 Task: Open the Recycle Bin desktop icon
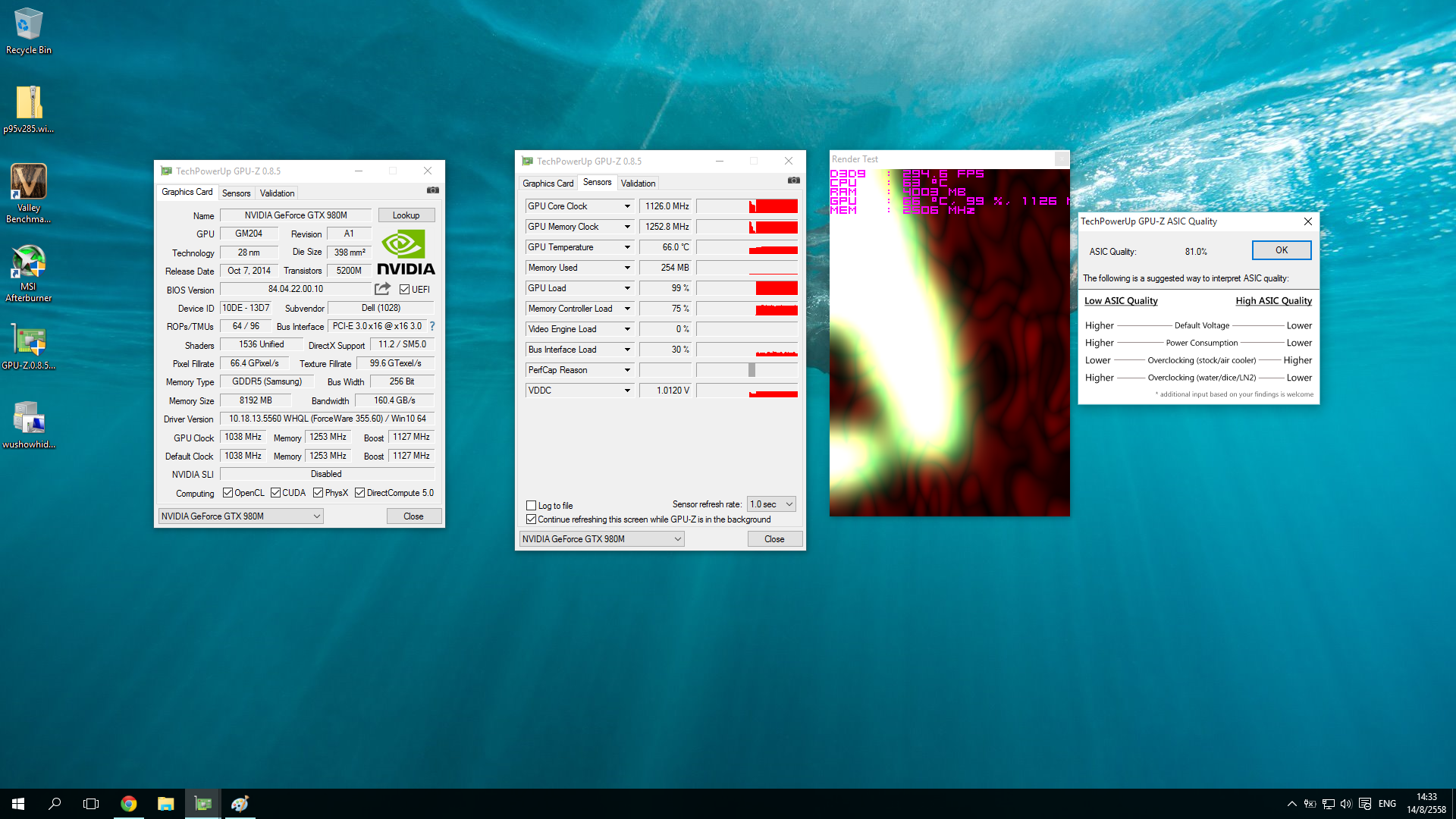click(x=28, y=32)
